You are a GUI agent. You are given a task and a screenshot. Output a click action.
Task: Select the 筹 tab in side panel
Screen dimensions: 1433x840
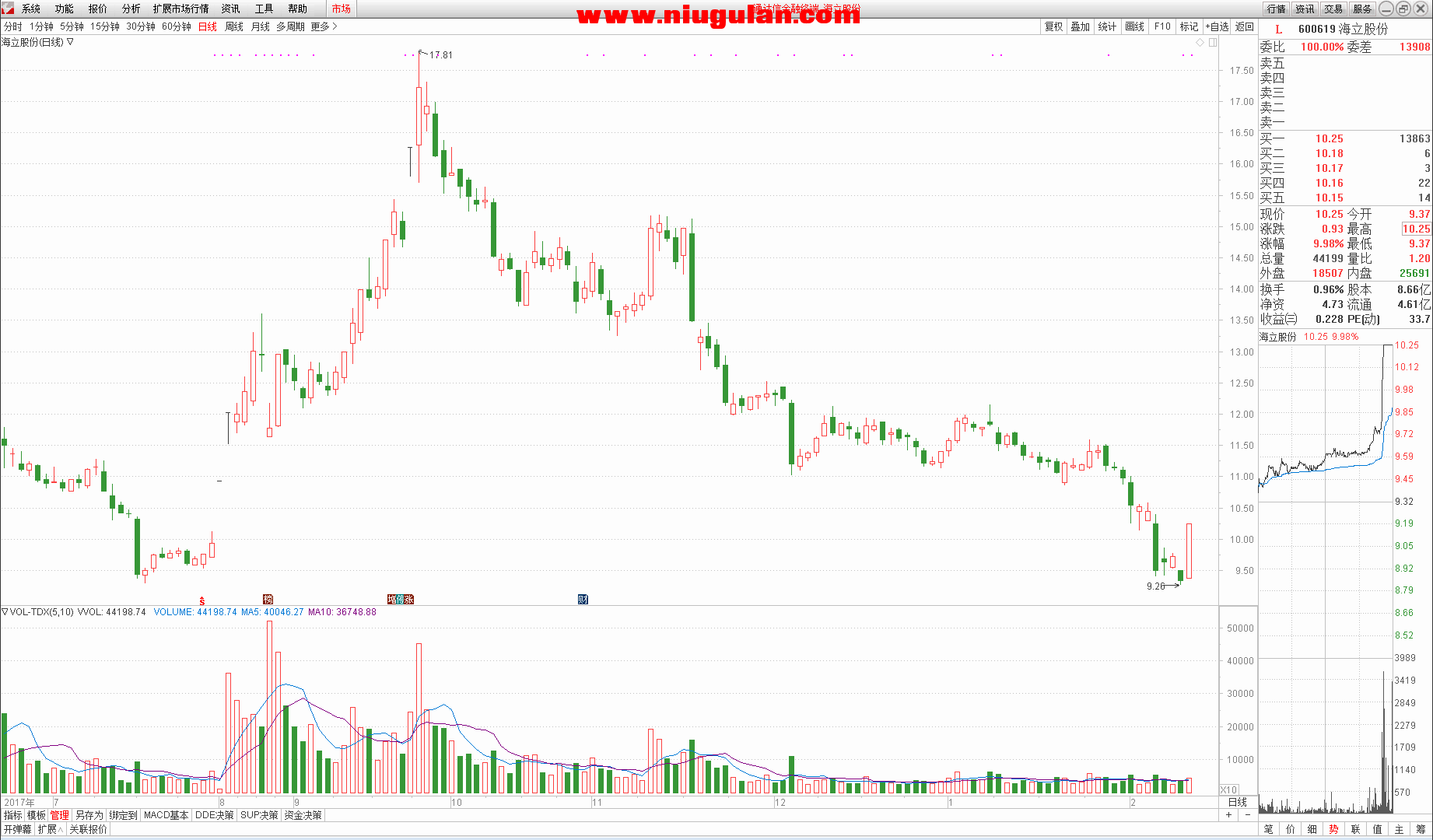[1421, 829]
